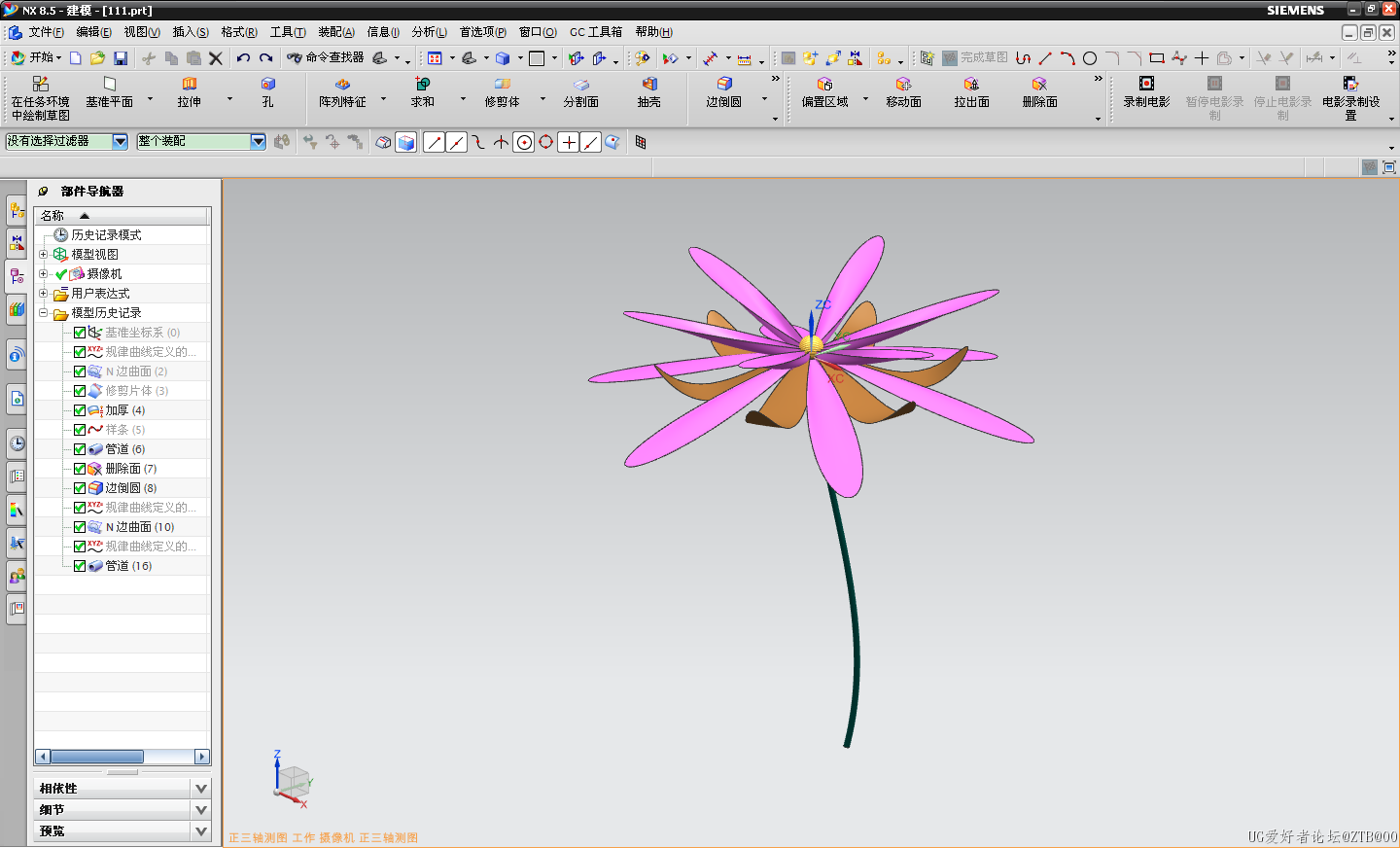Uncheck the 加厚 (4) feature checkbox

pyautogui.click(x=80, y=410)
